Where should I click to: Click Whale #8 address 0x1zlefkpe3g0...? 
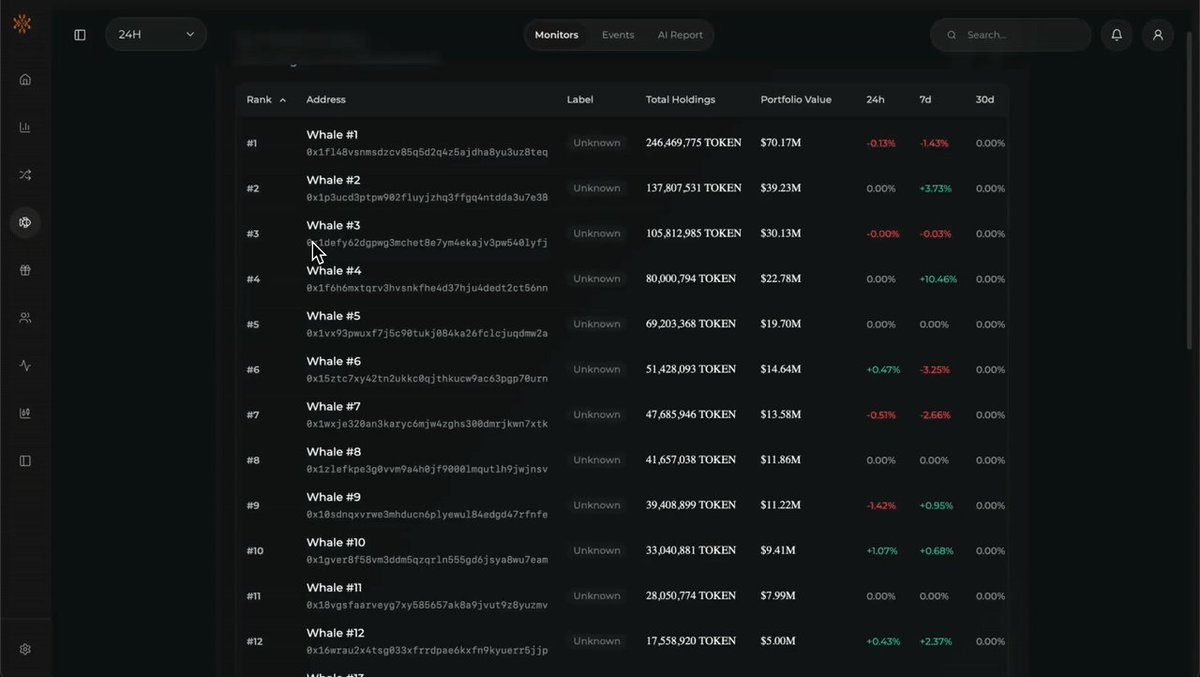pos(427,469)
